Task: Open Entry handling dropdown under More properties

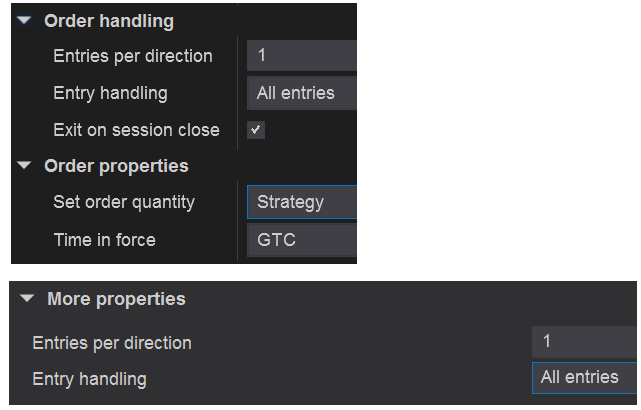Action: 584,378
